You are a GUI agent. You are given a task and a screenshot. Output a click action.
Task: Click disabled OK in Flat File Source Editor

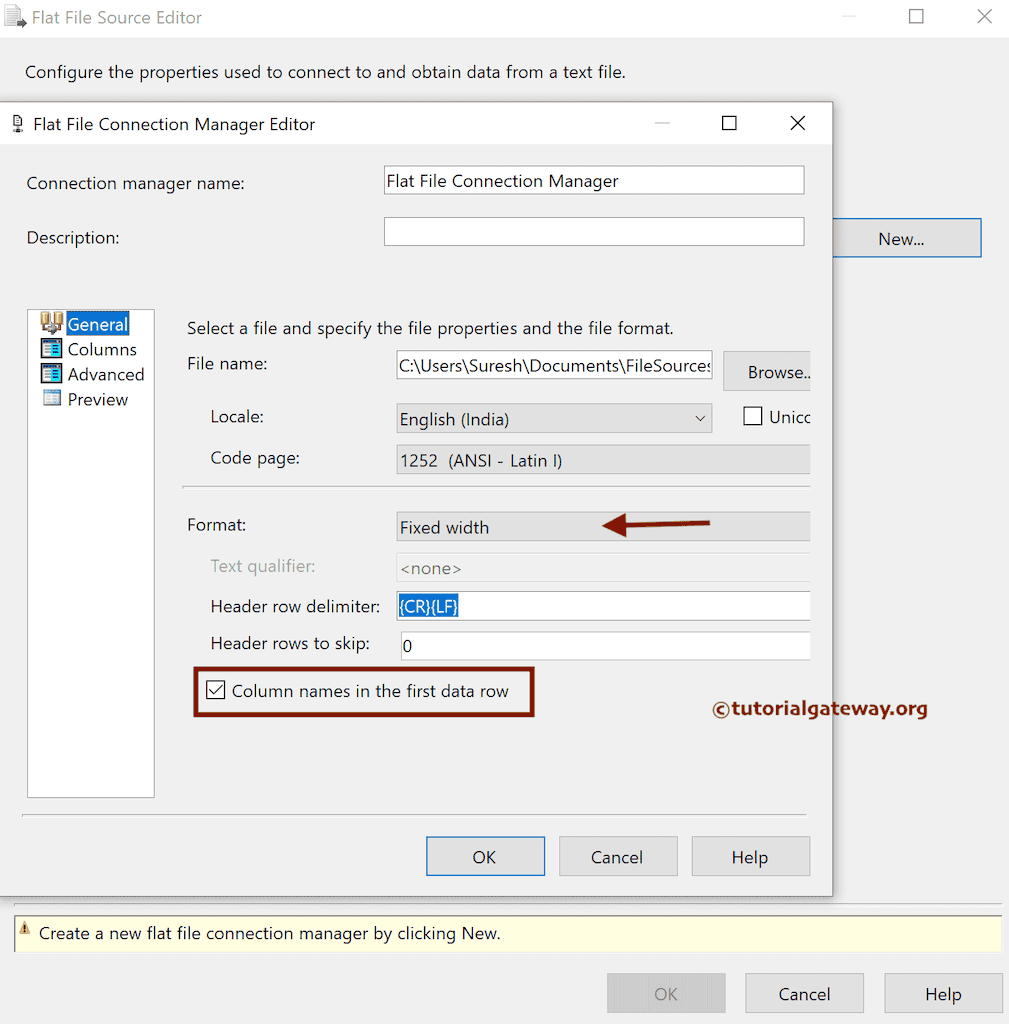pos(666,993)
